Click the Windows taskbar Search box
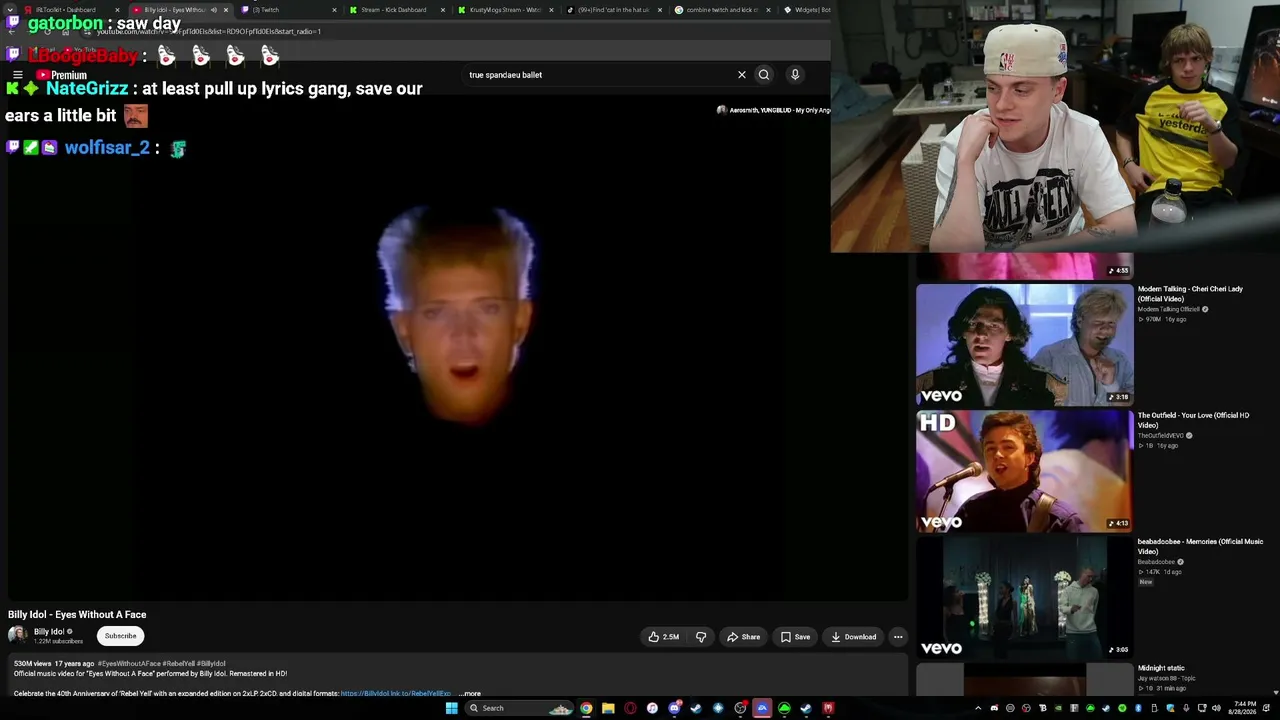This screenshot has height=720, width=1280. point(520,708)
